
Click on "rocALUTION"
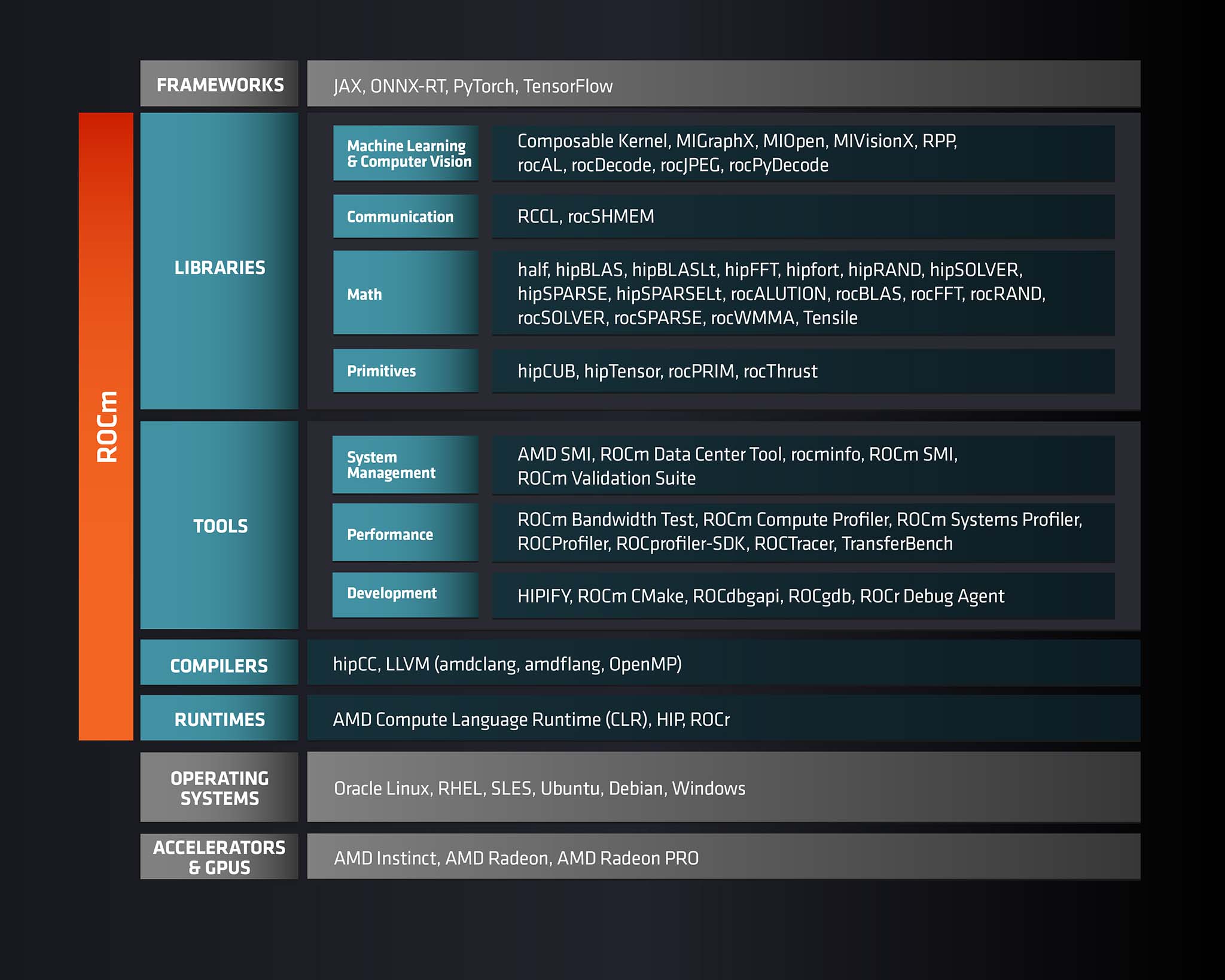[779, 294]
